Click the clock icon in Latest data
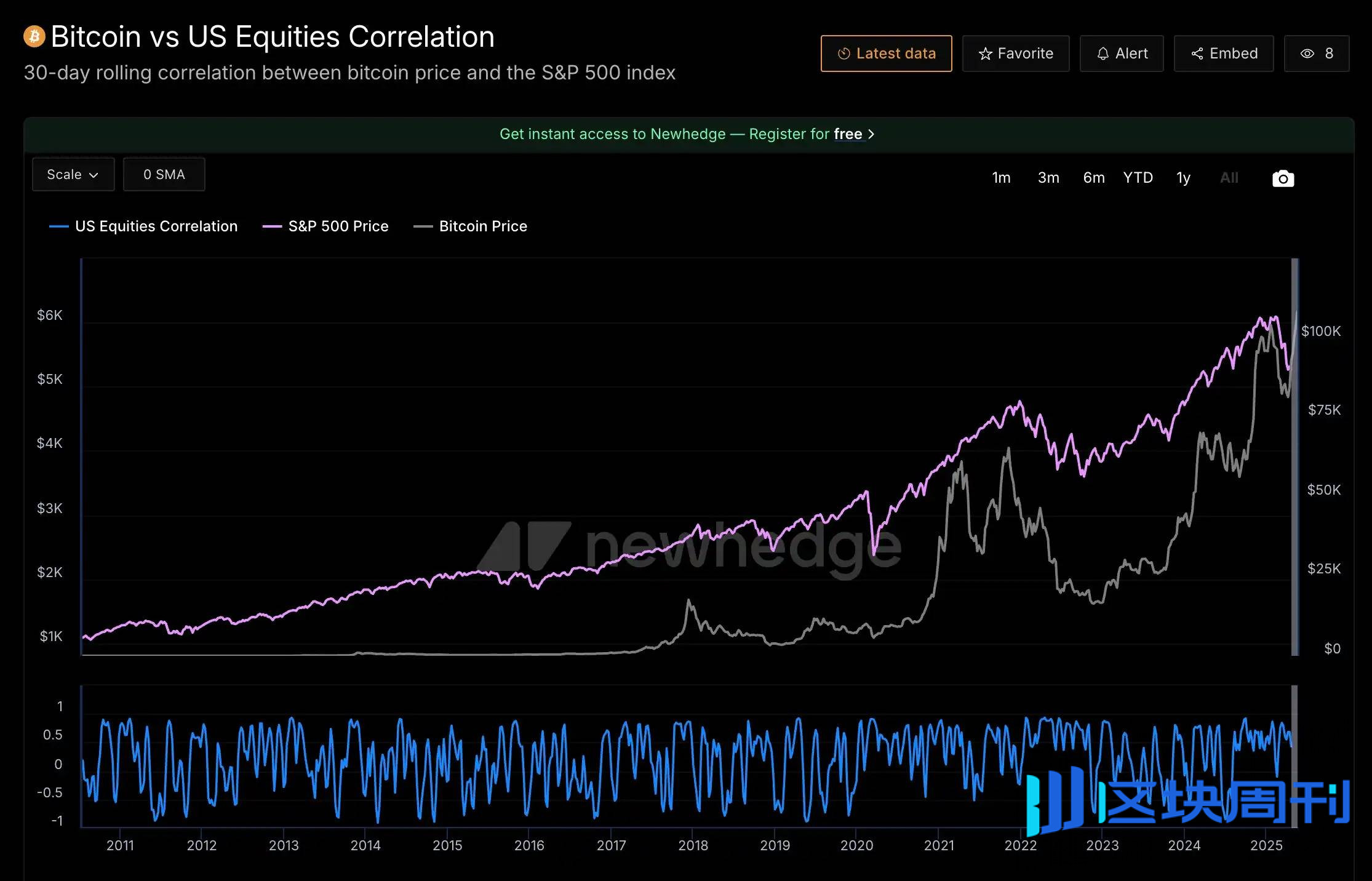This screenshot has width=1372, height=881. (x=844, y=54)
